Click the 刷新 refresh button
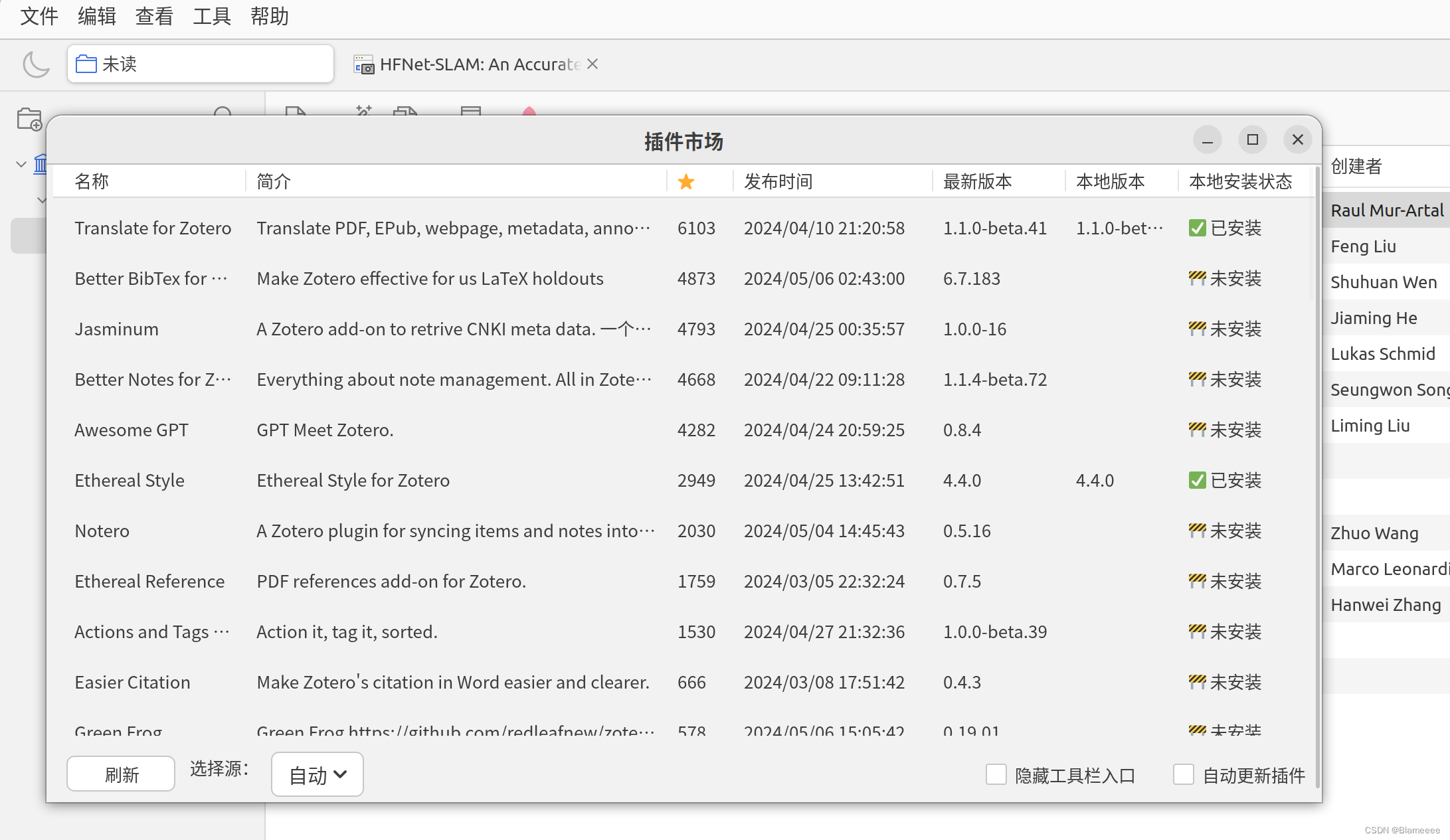 coord(121,774)
